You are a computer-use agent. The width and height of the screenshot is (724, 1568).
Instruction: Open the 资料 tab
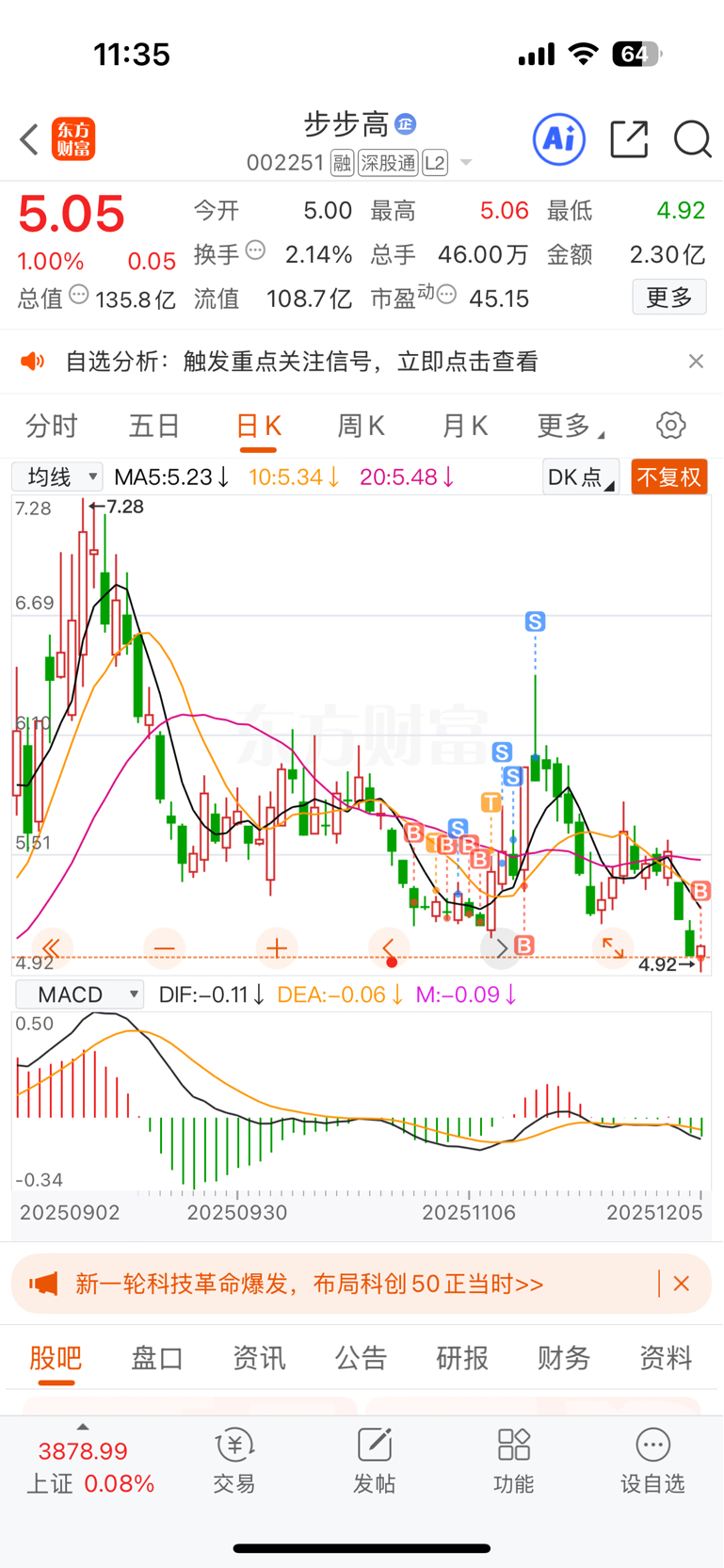(666, 1358)
